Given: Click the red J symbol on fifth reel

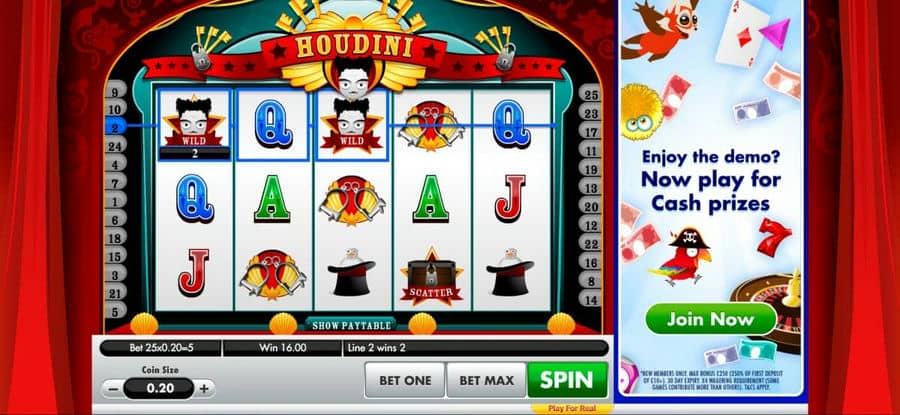Looking at the screenshot, I should tap(510, 199).
